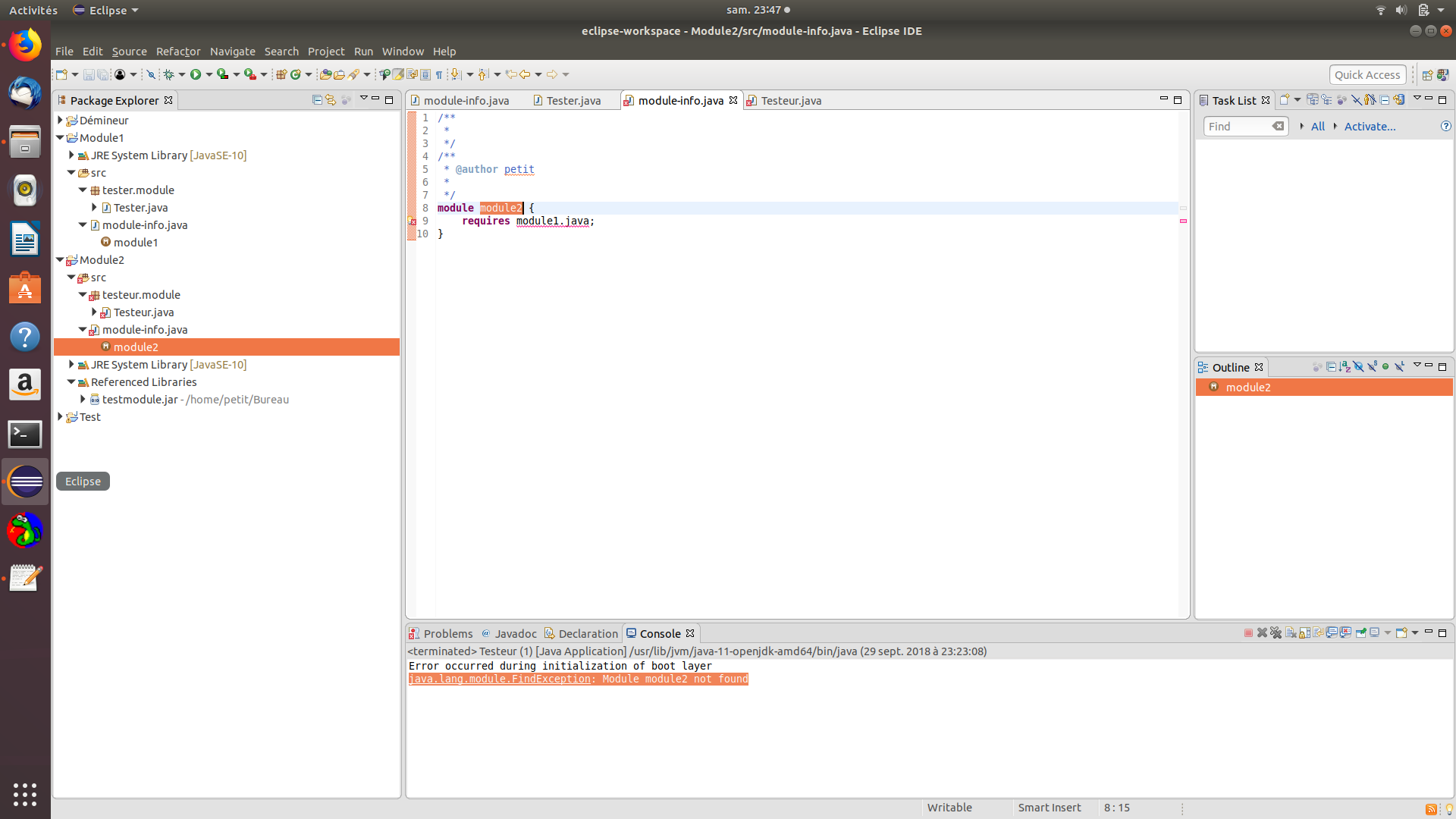Toggle Link with Editor in Package Explorer
The height and width of the screenshot is (819, 1456).
point(331,99)
